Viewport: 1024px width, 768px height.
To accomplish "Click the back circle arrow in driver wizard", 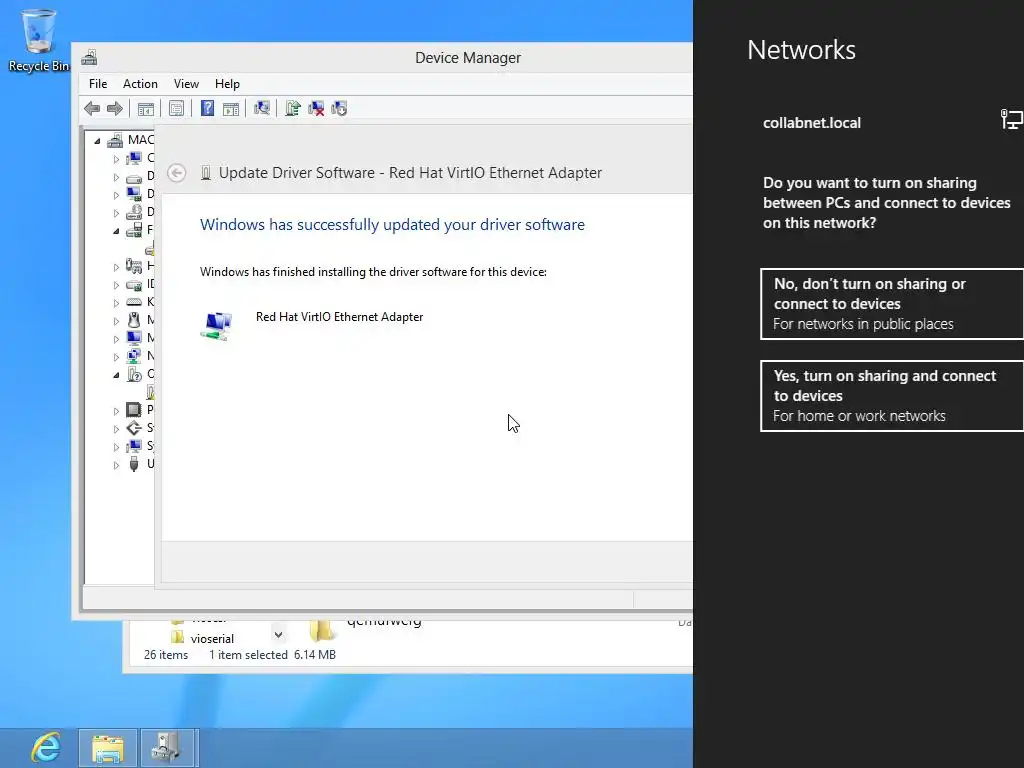I will click(x=176, y=173).
